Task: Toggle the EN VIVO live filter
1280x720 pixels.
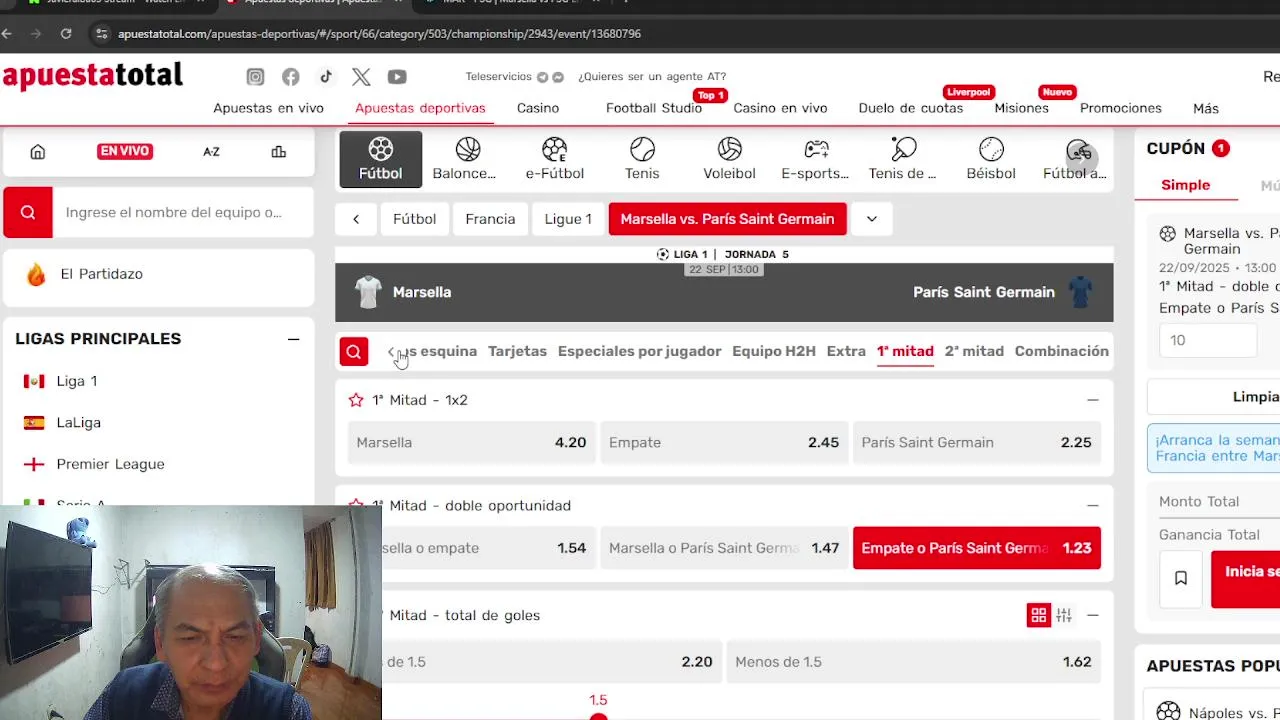Action: coord(124,151)
